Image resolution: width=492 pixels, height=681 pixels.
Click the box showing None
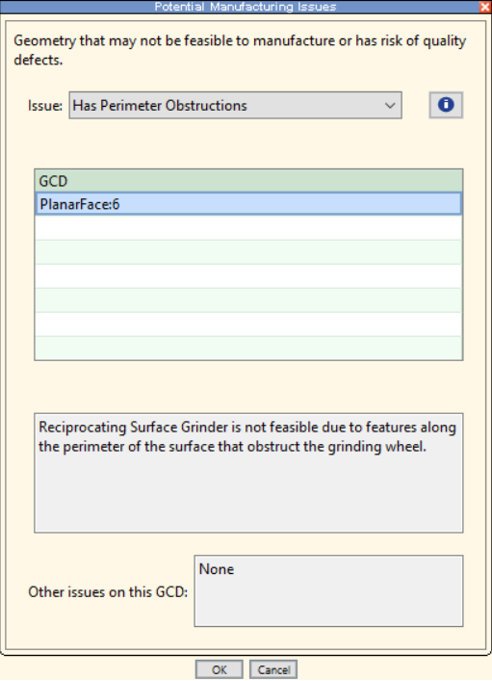328,591
